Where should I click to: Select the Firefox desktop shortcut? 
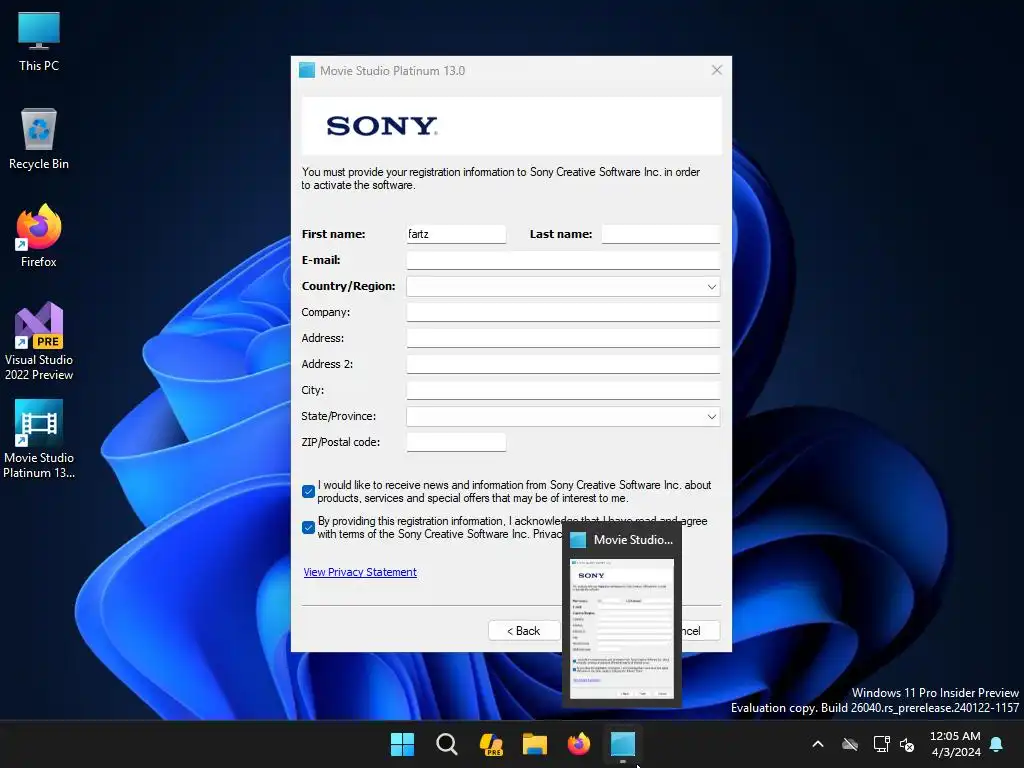click(39, 236)
